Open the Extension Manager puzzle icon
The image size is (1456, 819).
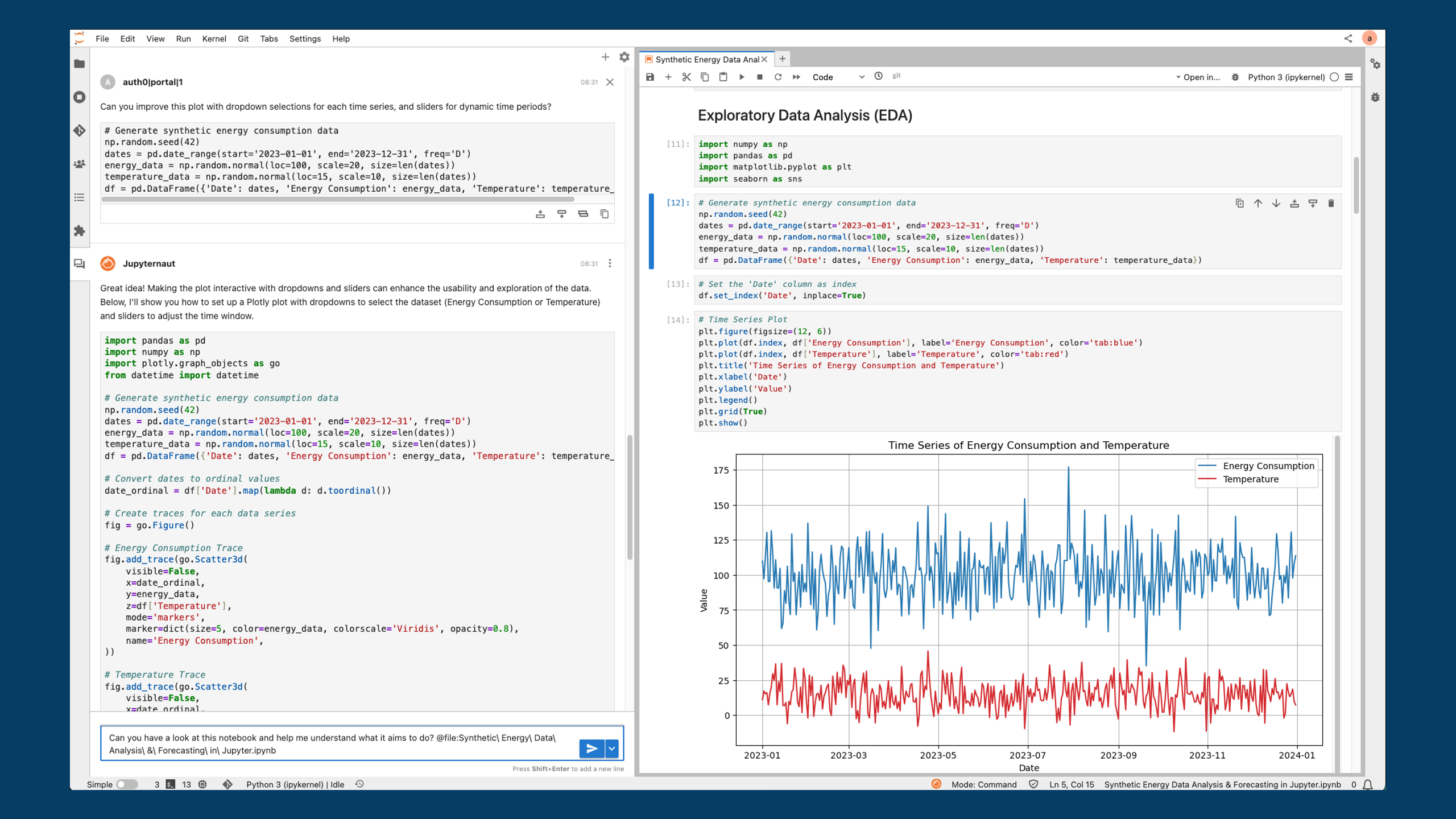pyautogui.click(x=80, y=230)
